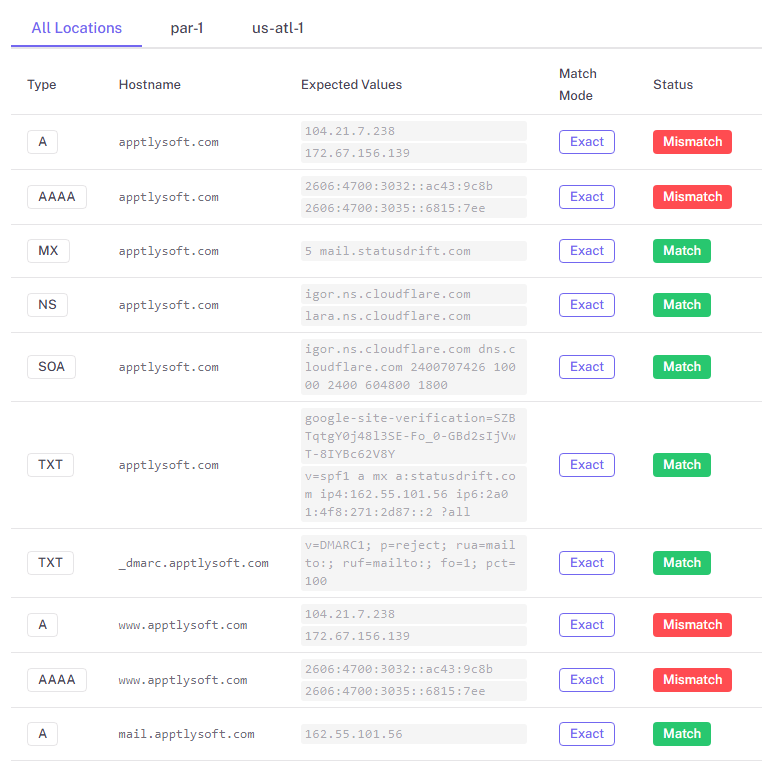Click Exact button for MX record row
Image resolution: width=762 pixels, height=767 pixels.
[586, 251]
